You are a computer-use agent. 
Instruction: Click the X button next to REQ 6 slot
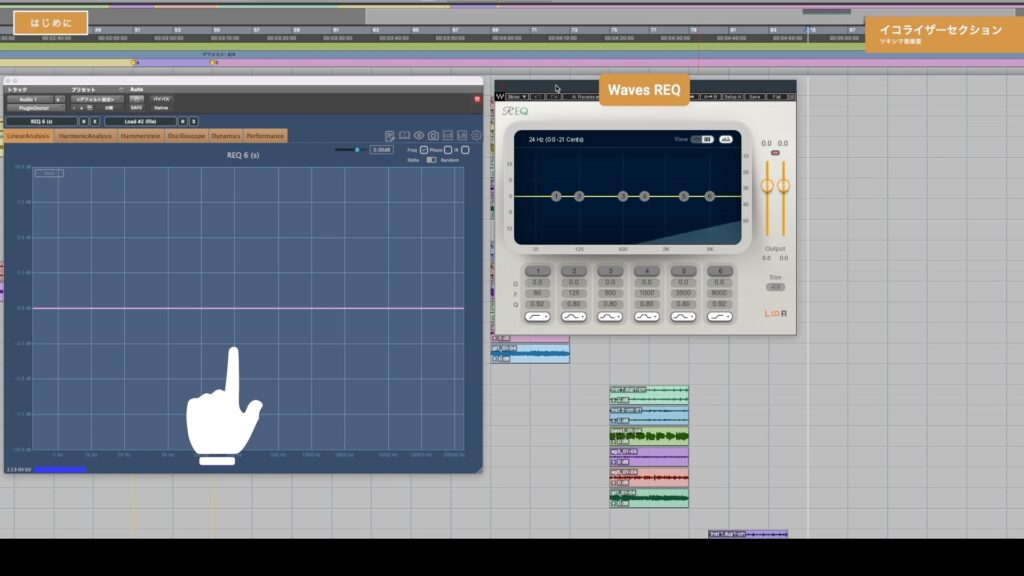click(x=95, y=121)
